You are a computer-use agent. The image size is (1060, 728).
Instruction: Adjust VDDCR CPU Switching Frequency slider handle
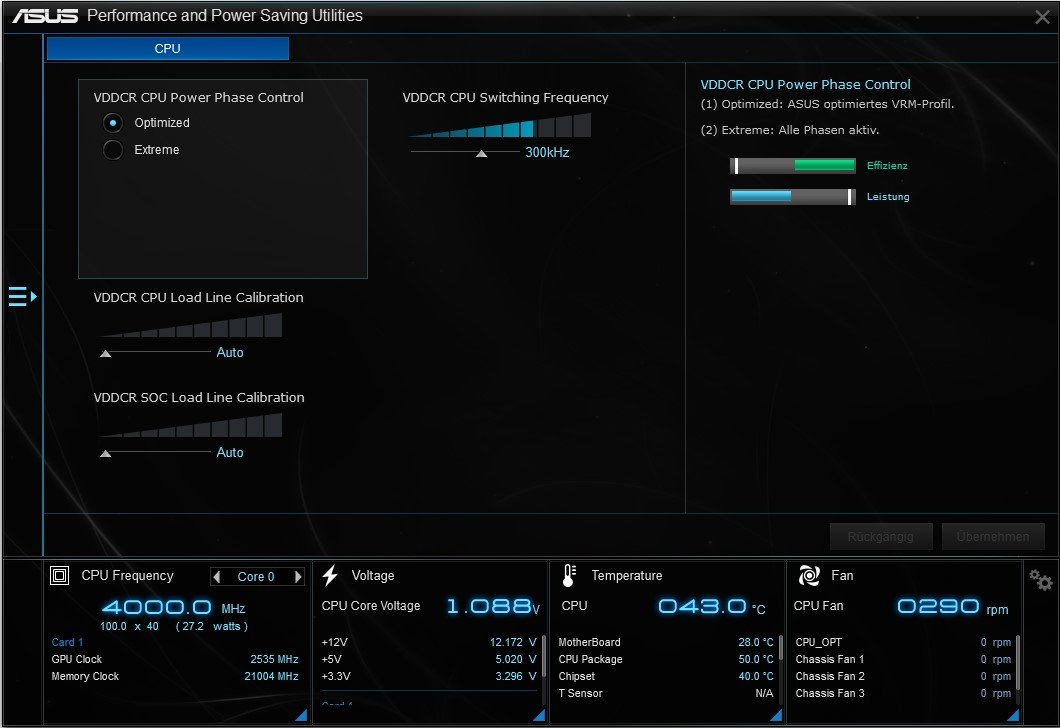tap(481, 153)
